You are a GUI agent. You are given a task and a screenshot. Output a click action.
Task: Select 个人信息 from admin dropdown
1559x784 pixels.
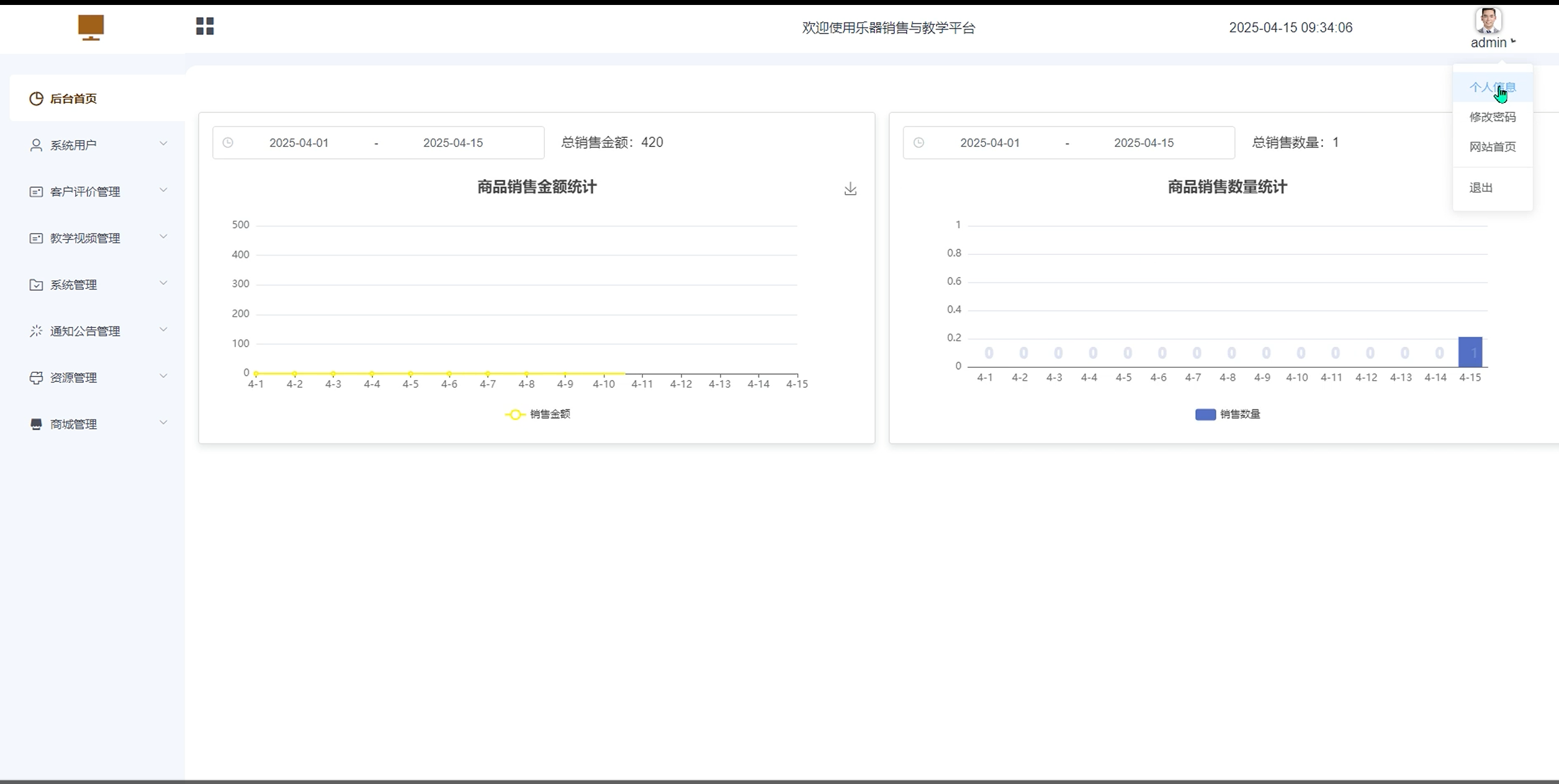click(x=1492, y=87)
